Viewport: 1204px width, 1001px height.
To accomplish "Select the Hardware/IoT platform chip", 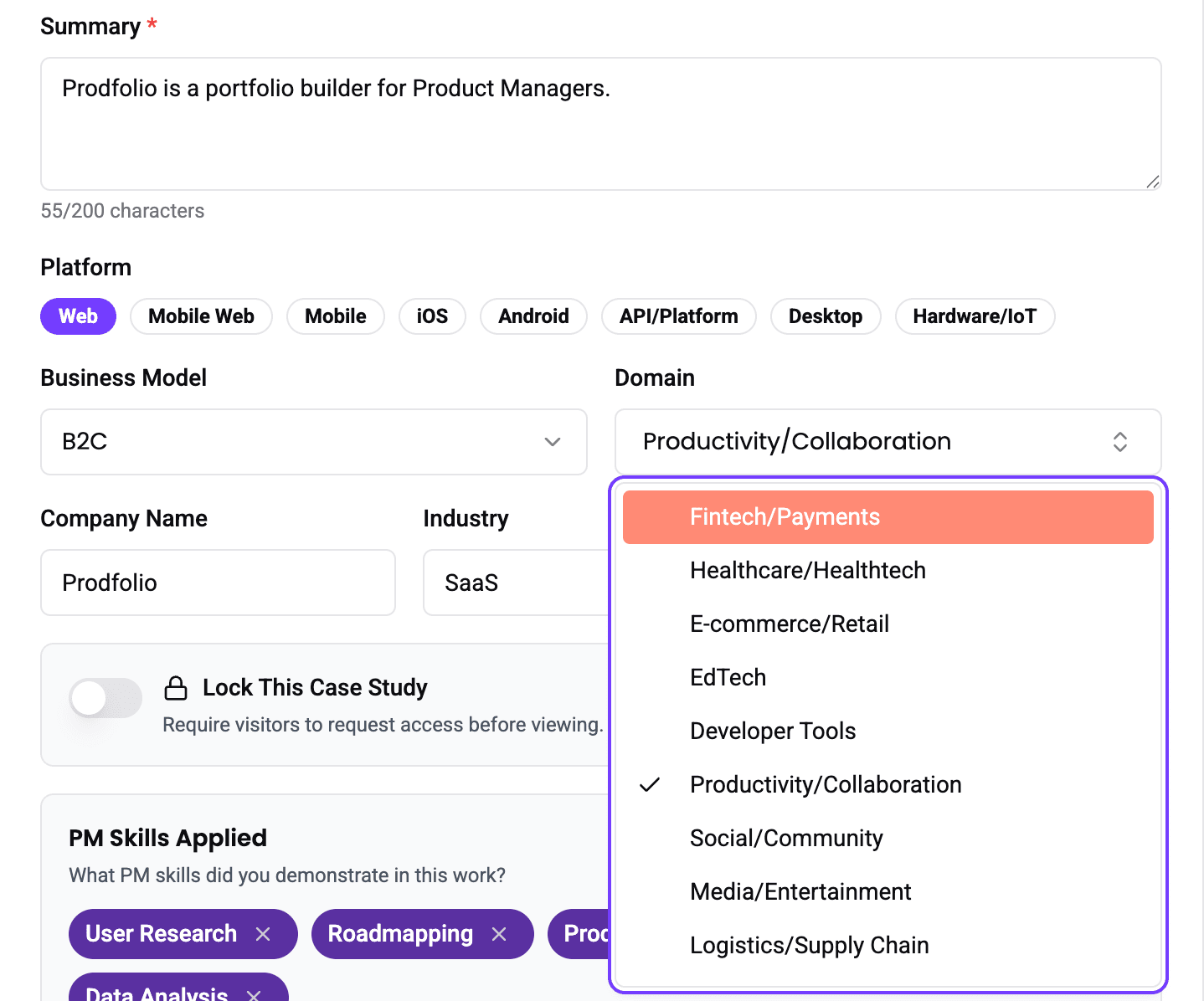I will 975,316.
